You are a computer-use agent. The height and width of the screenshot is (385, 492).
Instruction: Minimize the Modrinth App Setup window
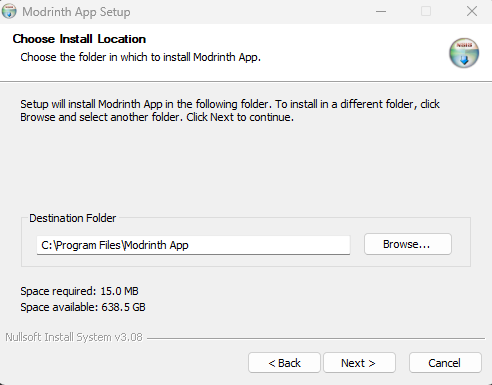(x=381, y=11)
